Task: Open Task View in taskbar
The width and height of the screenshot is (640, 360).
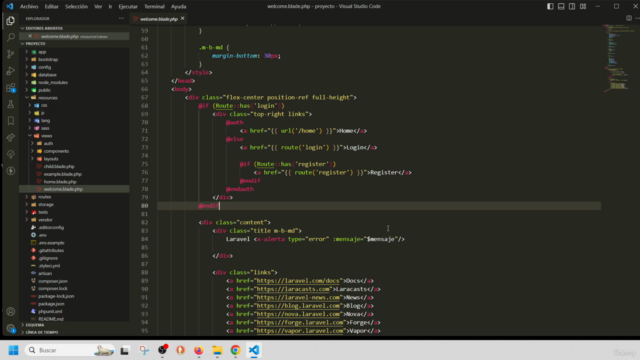Action: (x=124, y=350)
